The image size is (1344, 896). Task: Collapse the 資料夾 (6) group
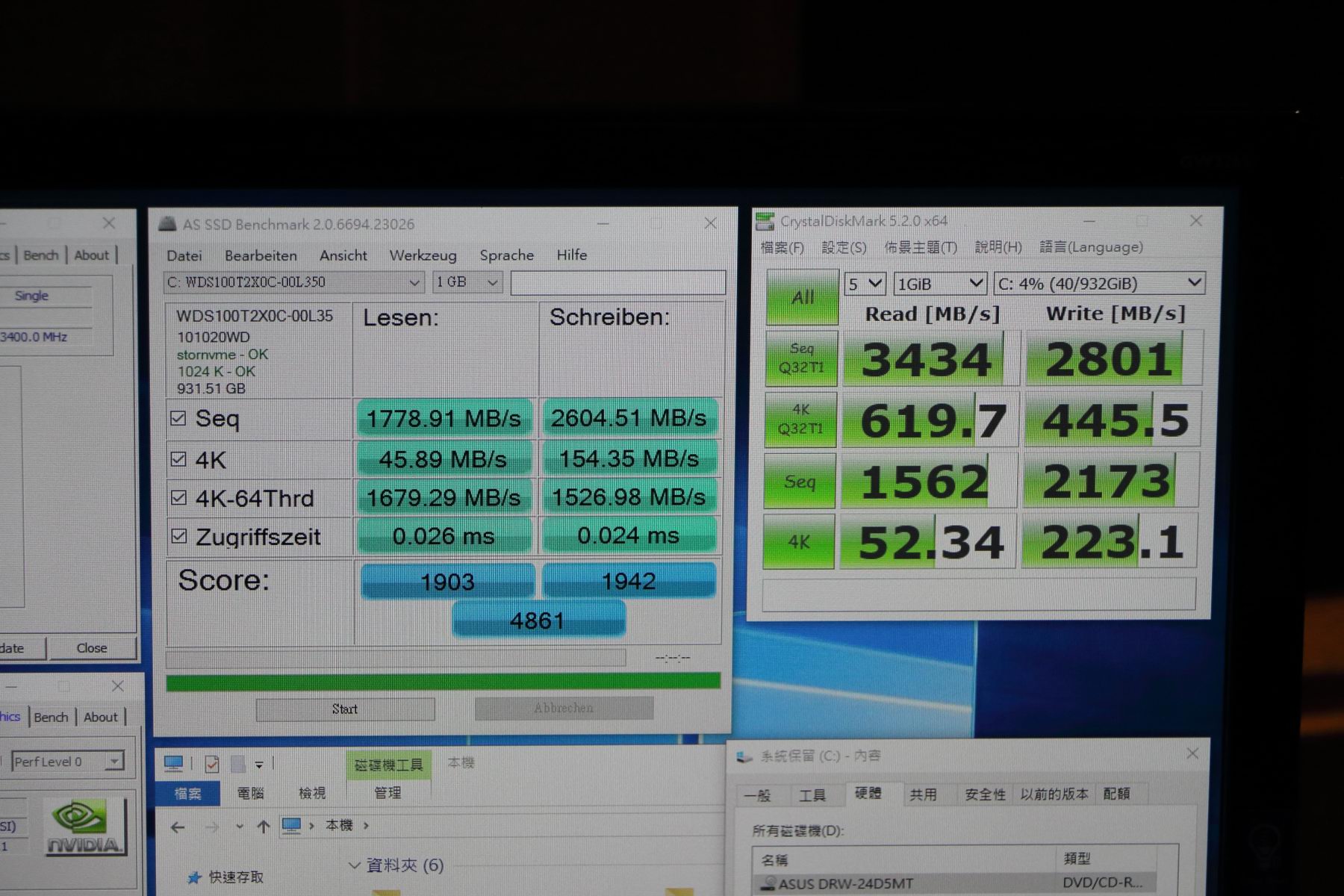[x=355, y=865]
